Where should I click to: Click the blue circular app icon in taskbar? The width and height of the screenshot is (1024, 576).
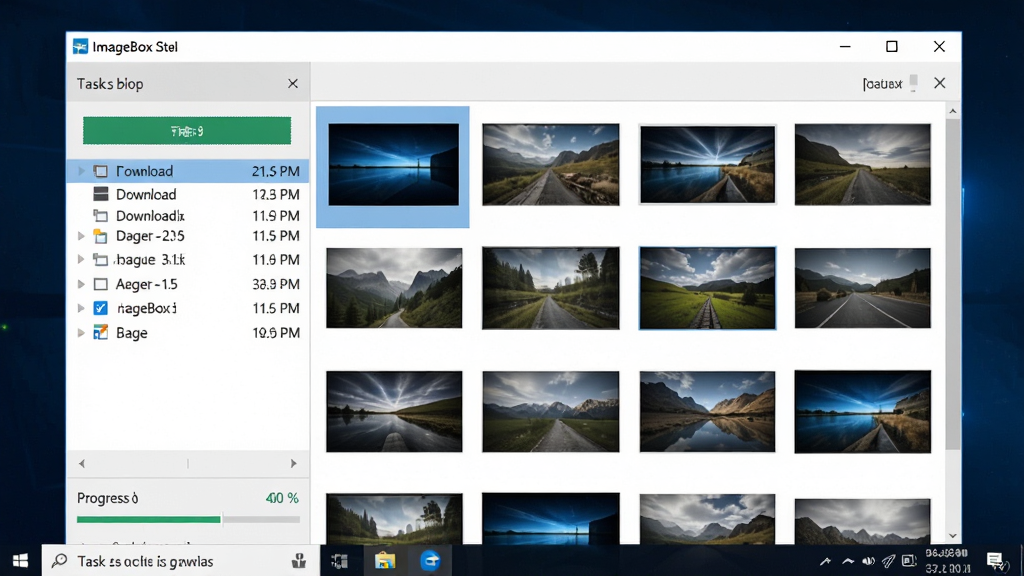tap(430, 560)
